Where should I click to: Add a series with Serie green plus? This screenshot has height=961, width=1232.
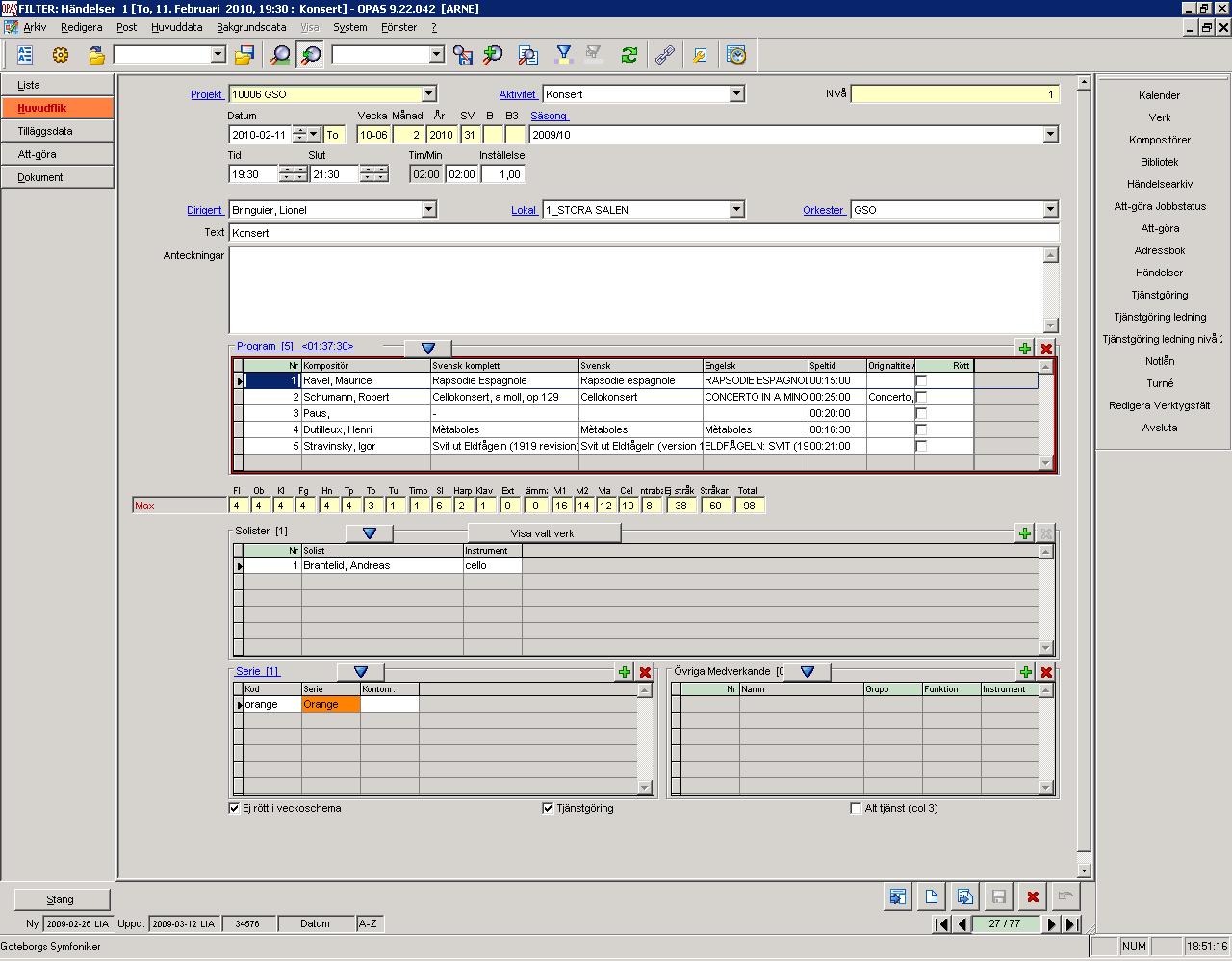[625, 672]
